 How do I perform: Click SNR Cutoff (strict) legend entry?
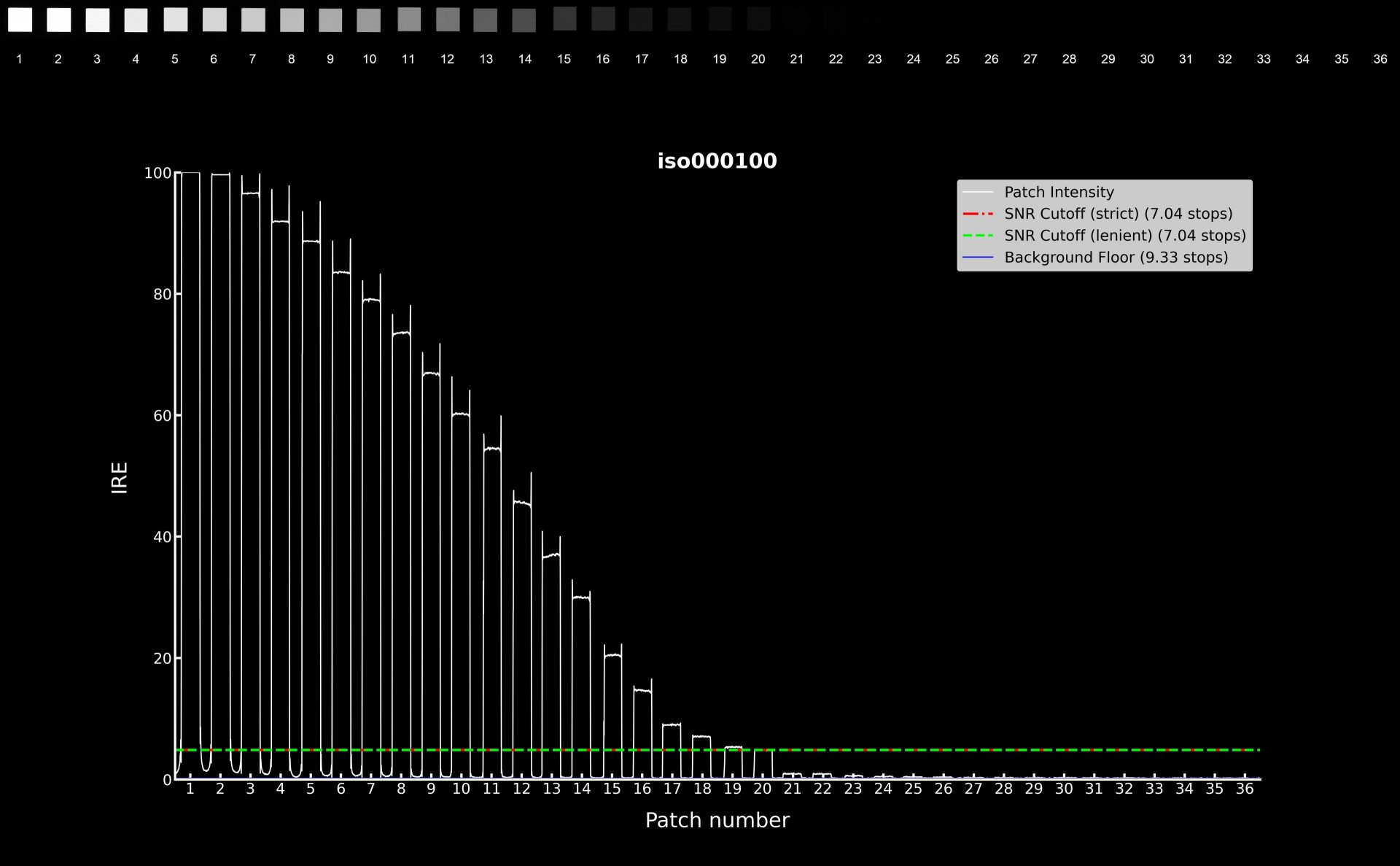[1118, 214]
